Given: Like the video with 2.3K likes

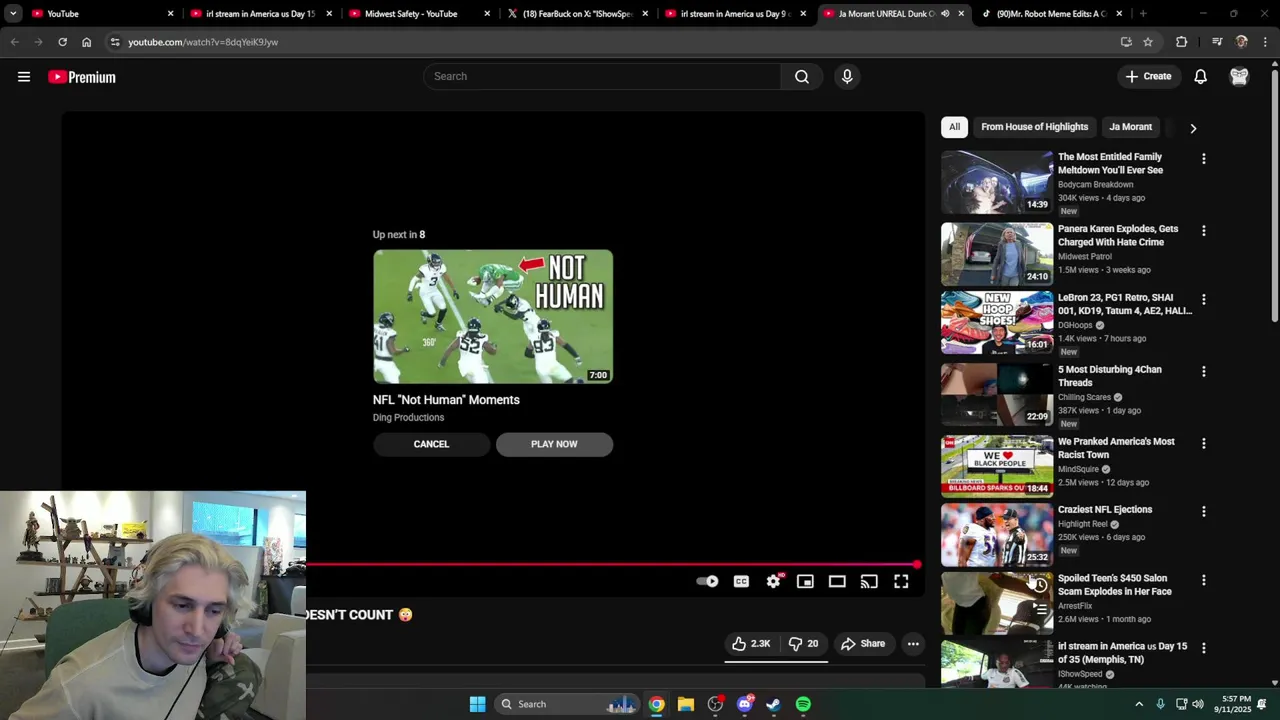Looking at the screenshot, I should [751, 644].
